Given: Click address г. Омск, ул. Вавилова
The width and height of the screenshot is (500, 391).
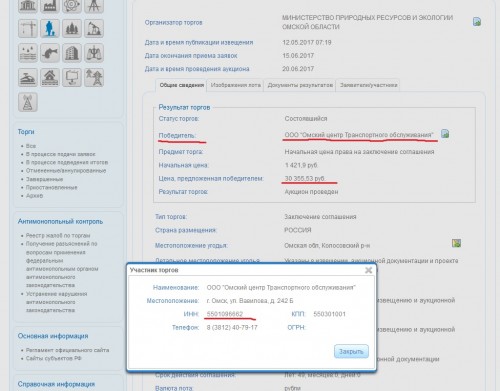Looking at the screenshot, I should click(250, 301).
